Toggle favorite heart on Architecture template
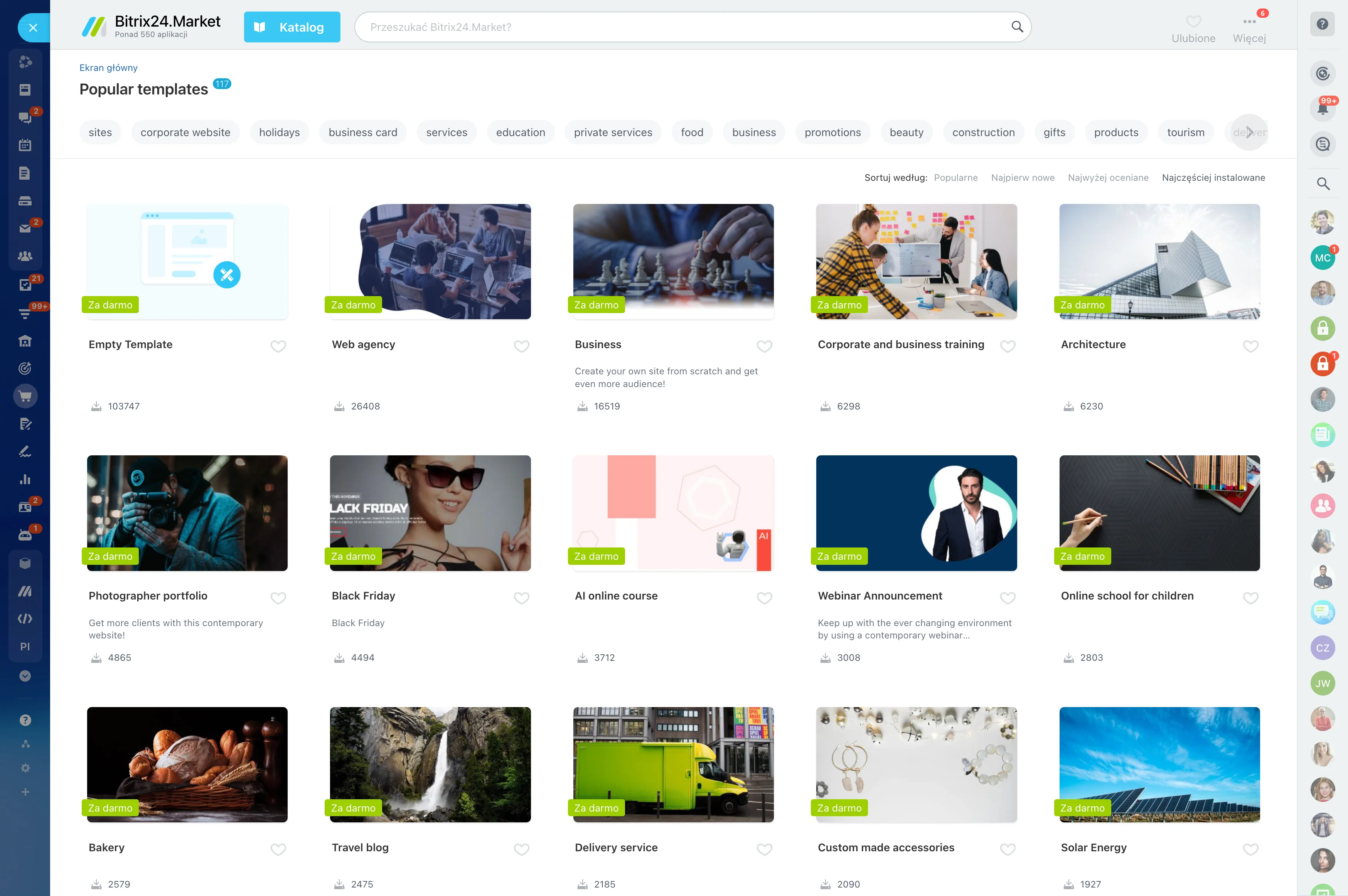 pyautogui.click(x=1250, y=346)
